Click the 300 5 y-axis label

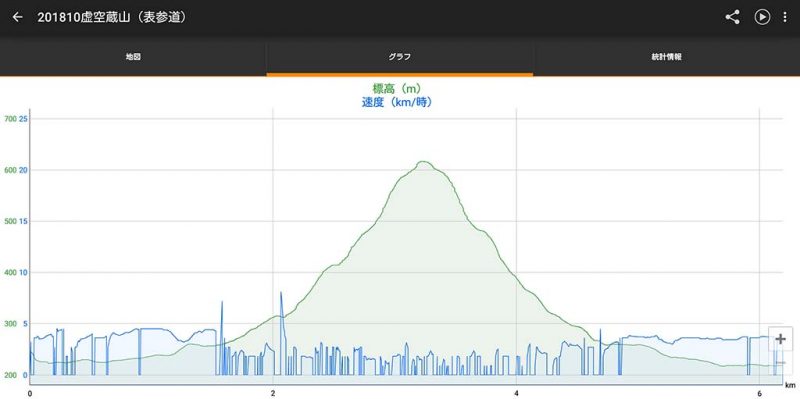tap(16, 323)
